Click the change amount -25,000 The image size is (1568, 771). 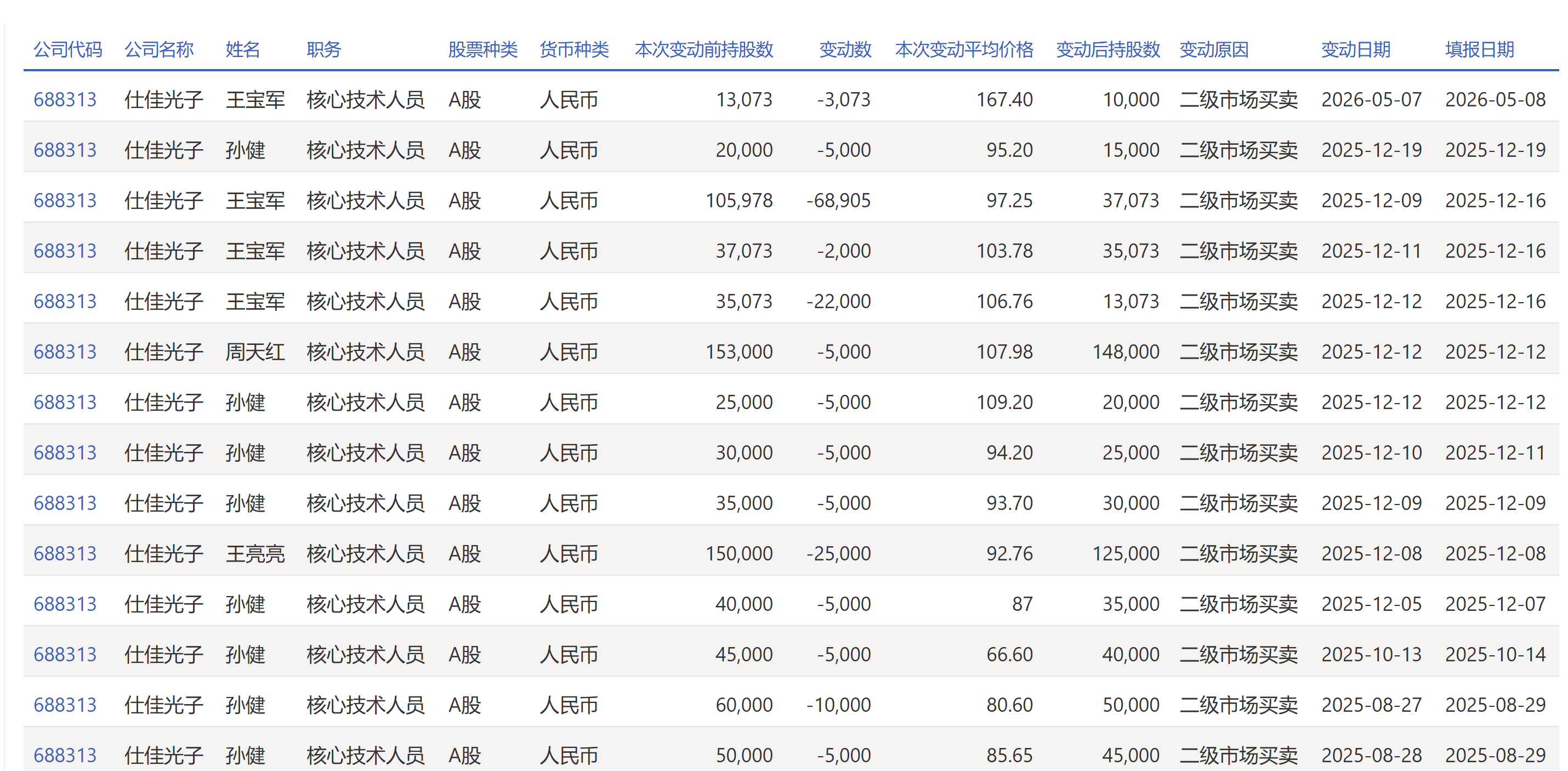point(839,554)
